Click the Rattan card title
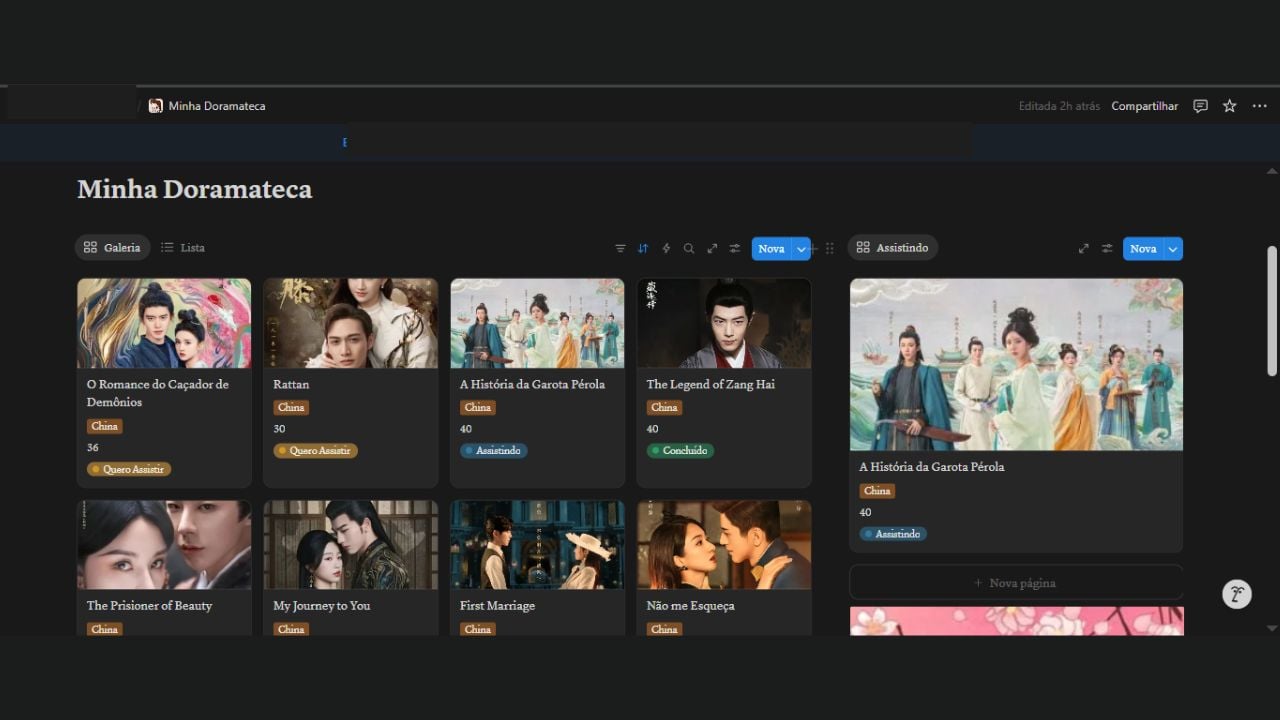Image resolution: width=1280 pixels, height=720 pixels. (291, 384)
